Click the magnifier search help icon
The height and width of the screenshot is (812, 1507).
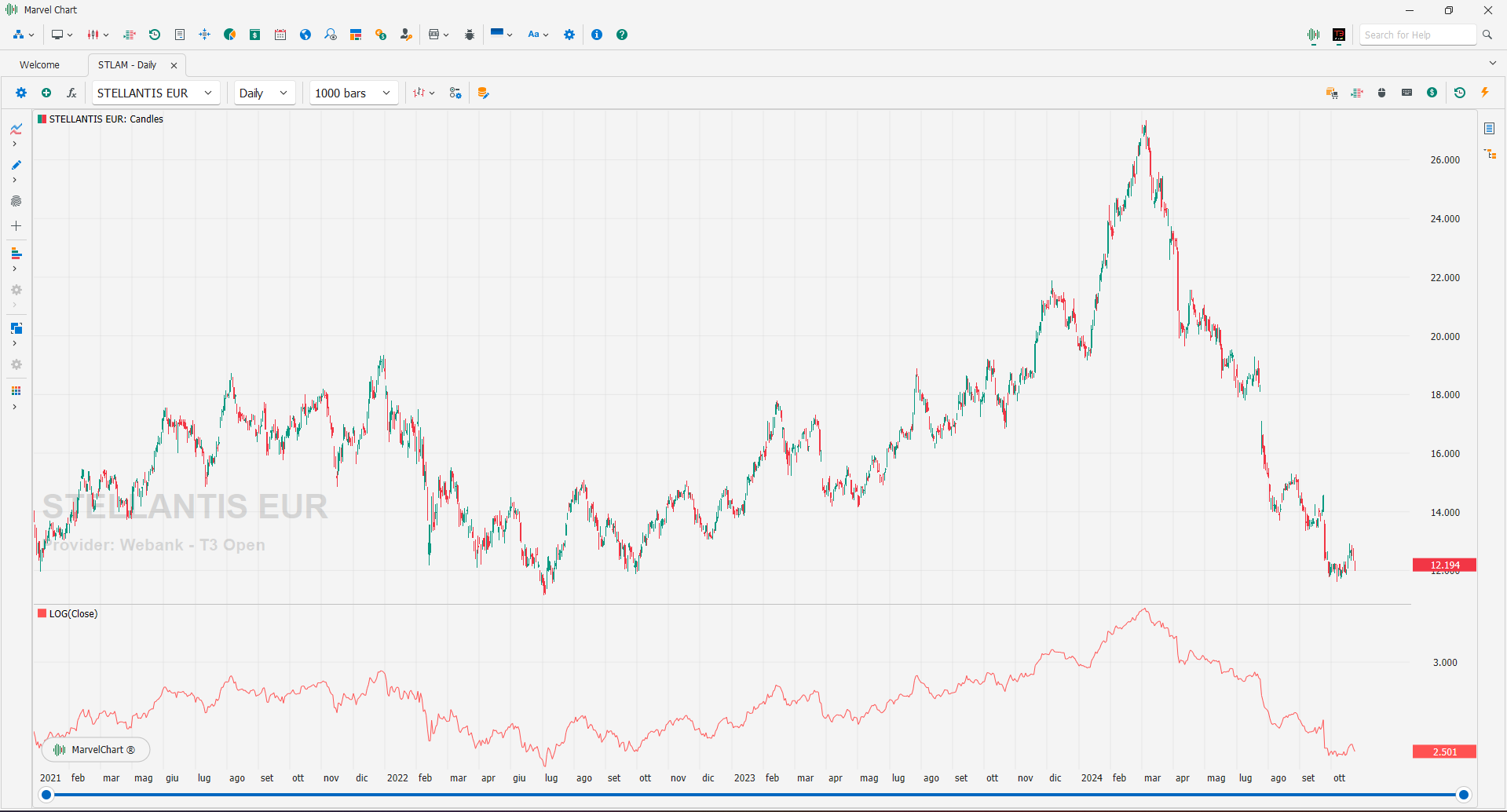[x=1487, y=35]
